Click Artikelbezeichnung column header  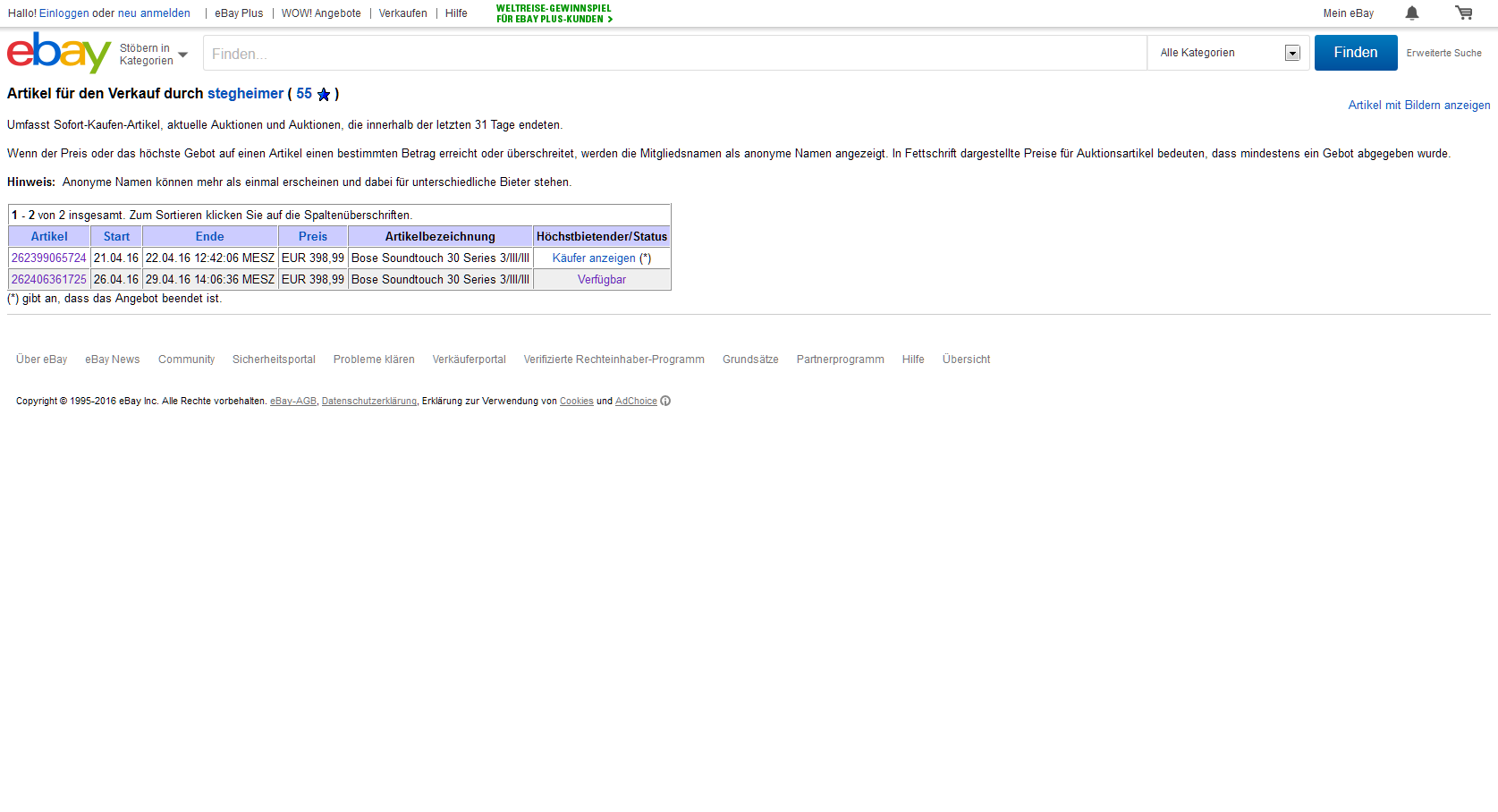pyautogui.click(x=440, y=236)
